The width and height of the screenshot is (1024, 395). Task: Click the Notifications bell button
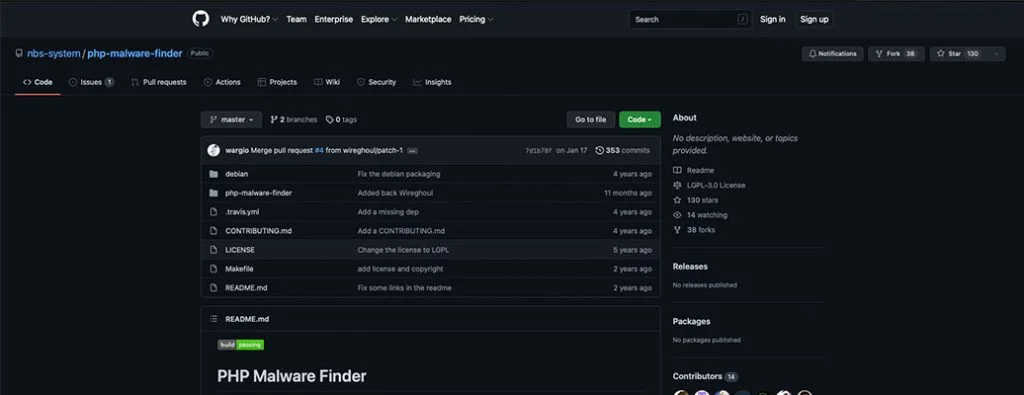(x=833, y=54)
